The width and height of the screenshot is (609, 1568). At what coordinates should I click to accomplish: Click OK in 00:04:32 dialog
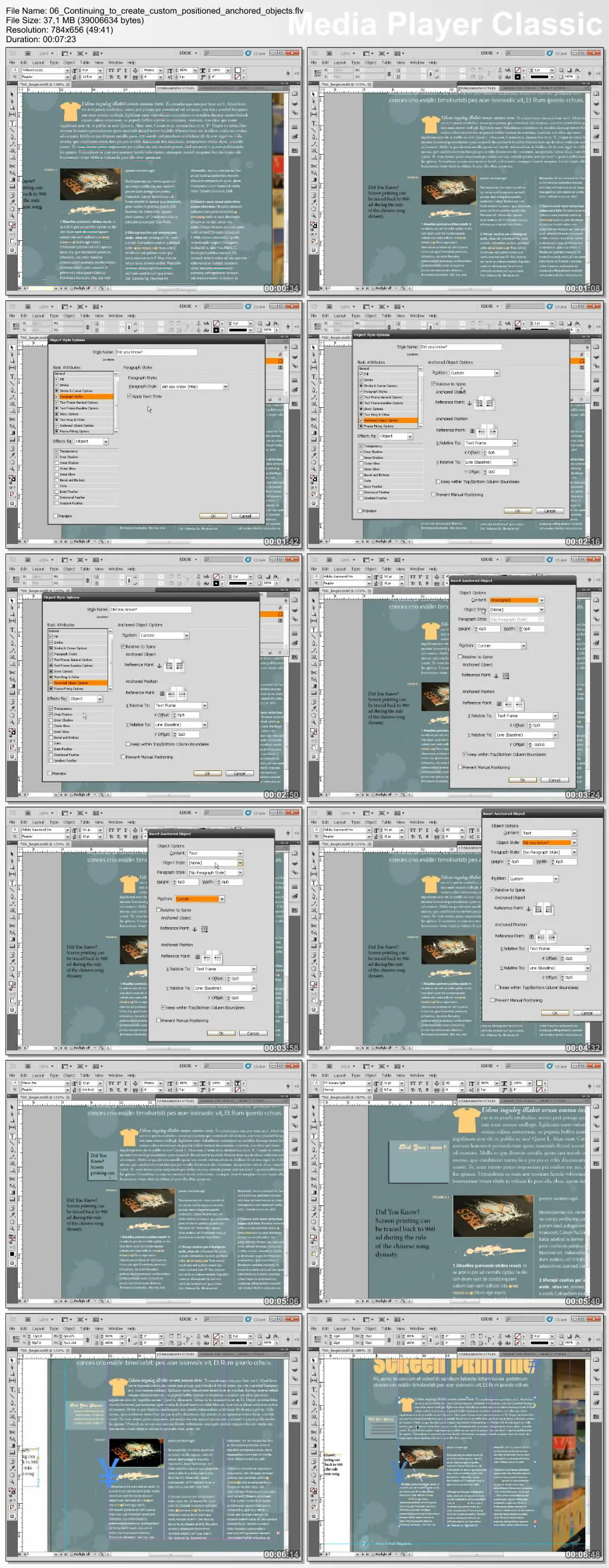[555, 1013]
